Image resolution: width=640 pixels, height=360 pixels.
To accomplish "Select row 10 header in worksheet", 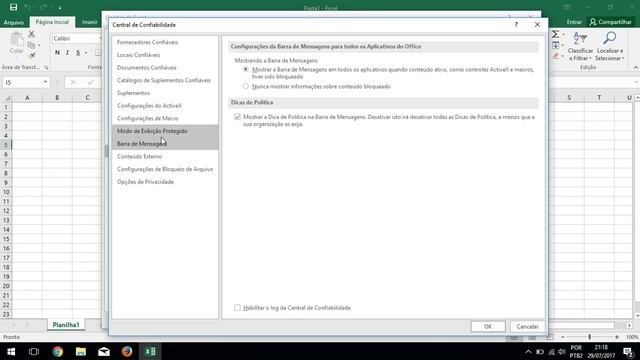I will point(6,192).
